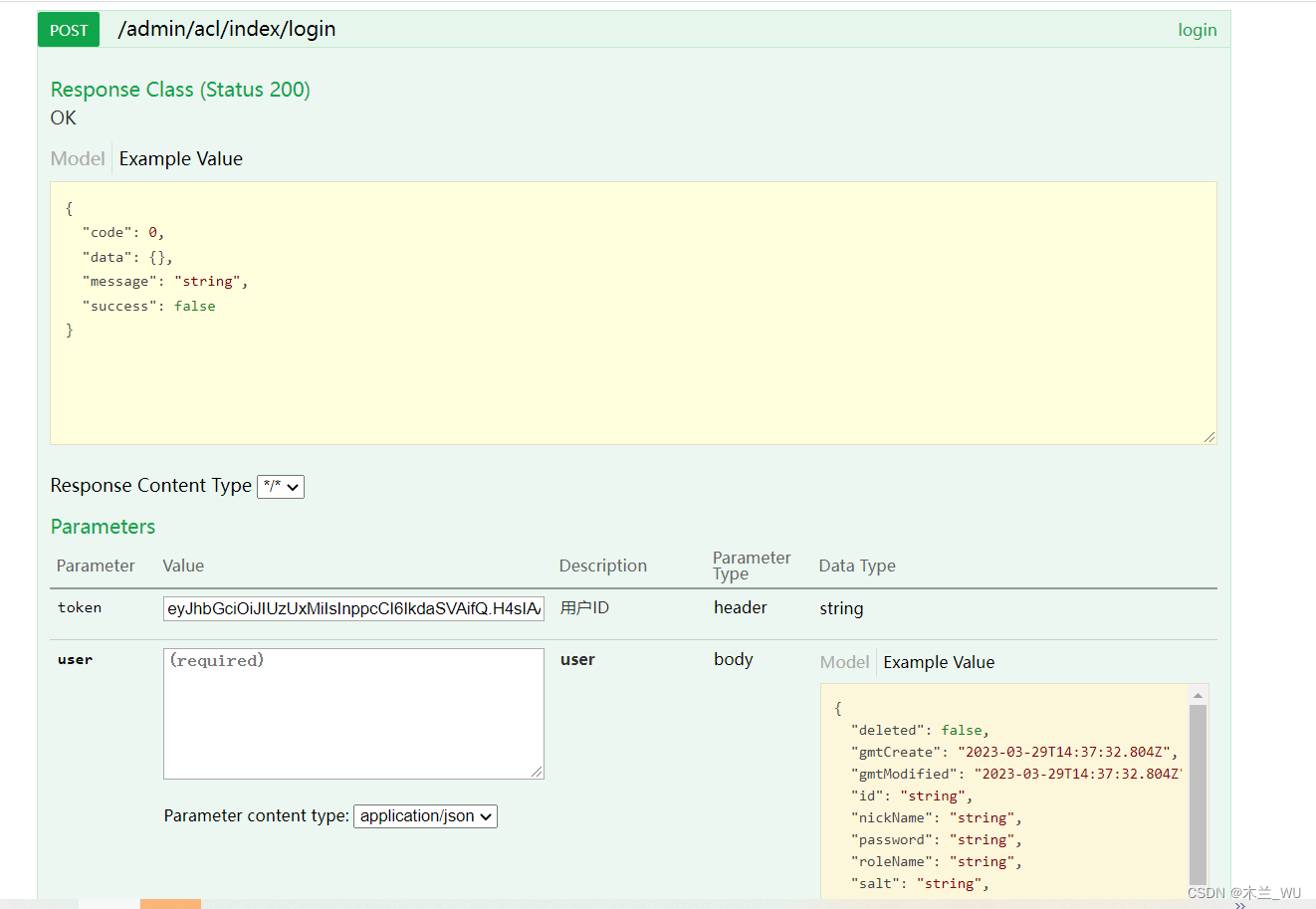Select Example Value tab in user Data Type

coord(939,662)
